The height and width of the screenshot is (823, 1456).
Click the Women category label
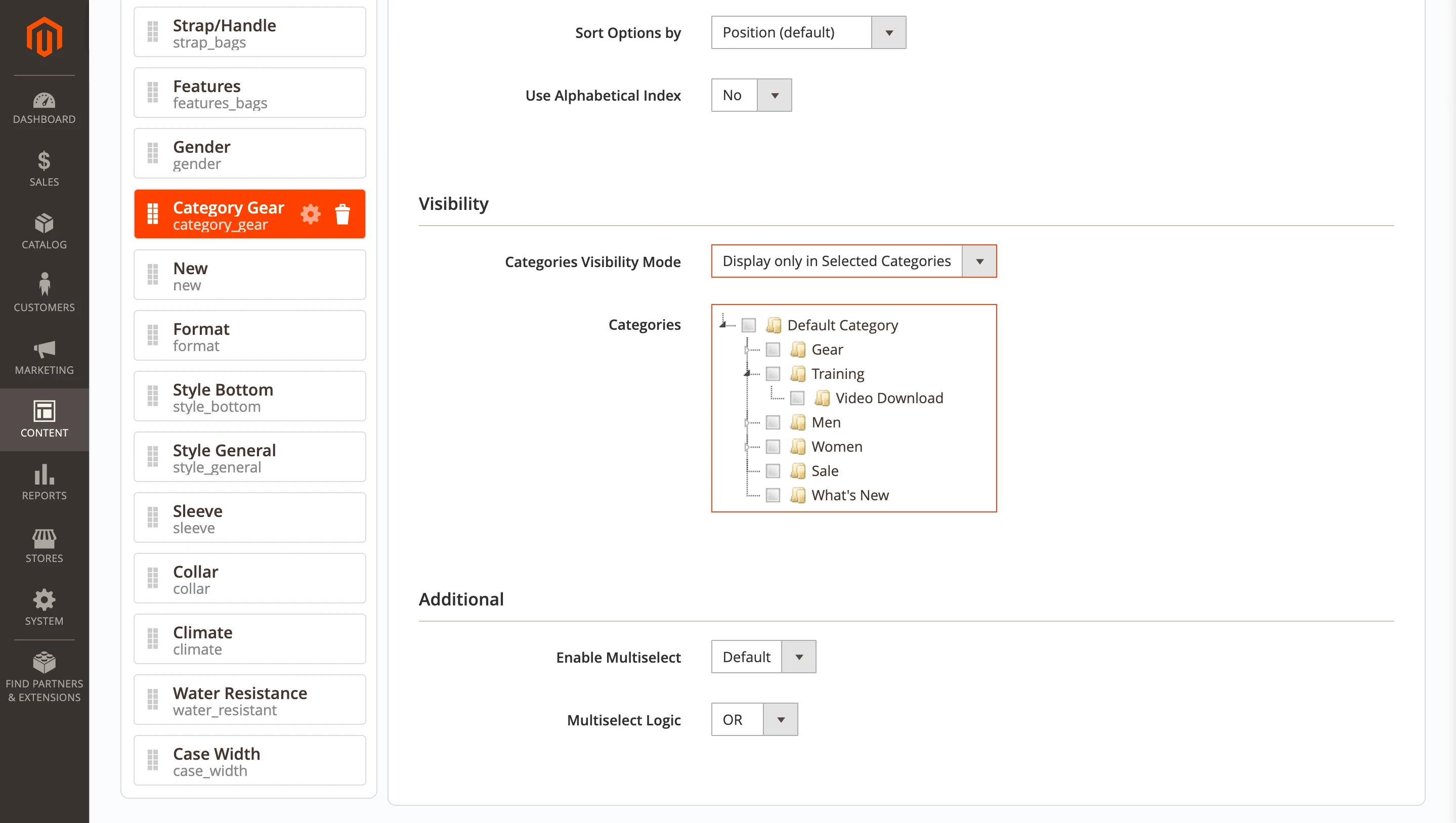[x=837, y=447]
